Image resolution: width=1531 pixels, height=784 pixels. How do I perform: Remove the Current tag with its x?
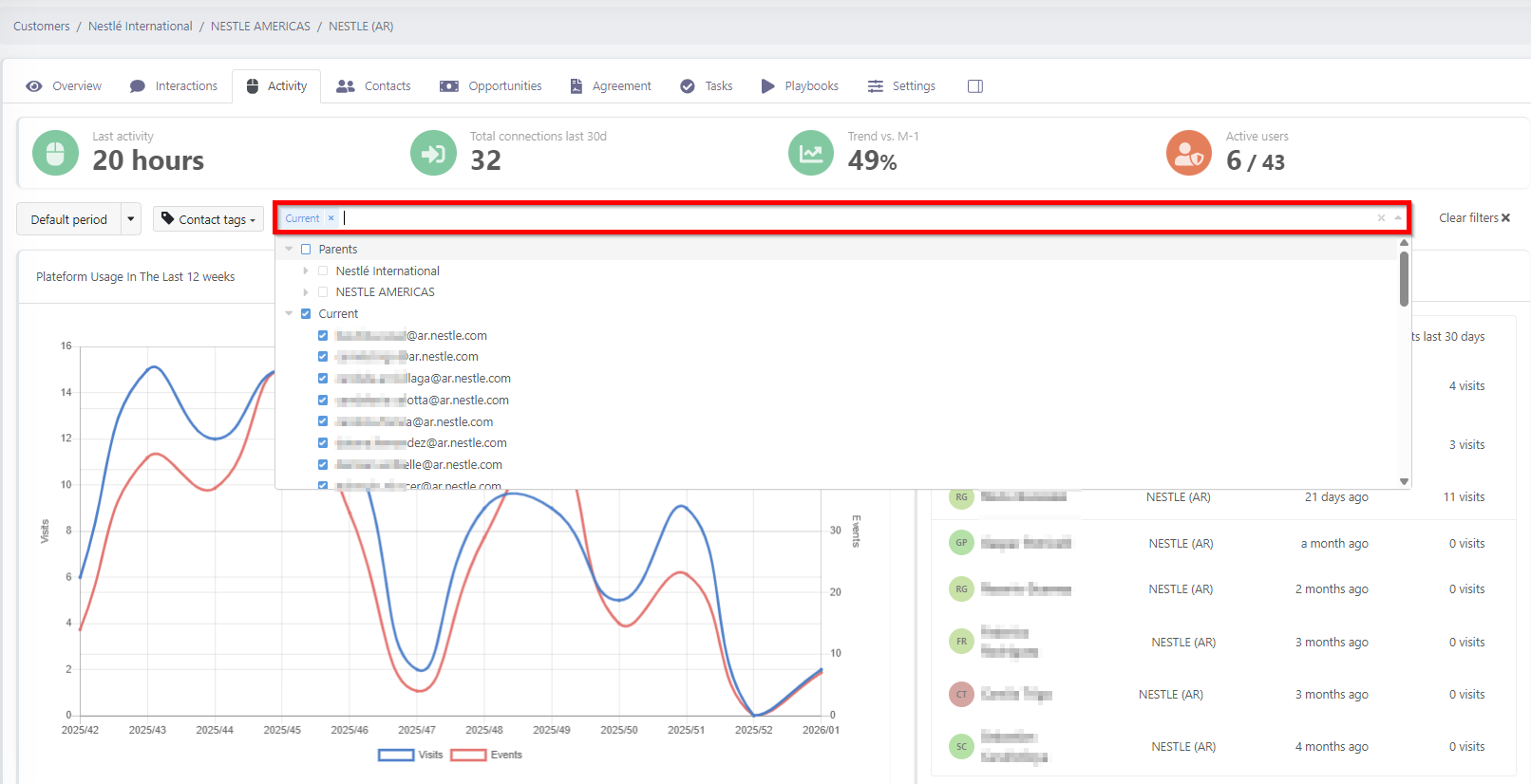[x=331, y=218]
